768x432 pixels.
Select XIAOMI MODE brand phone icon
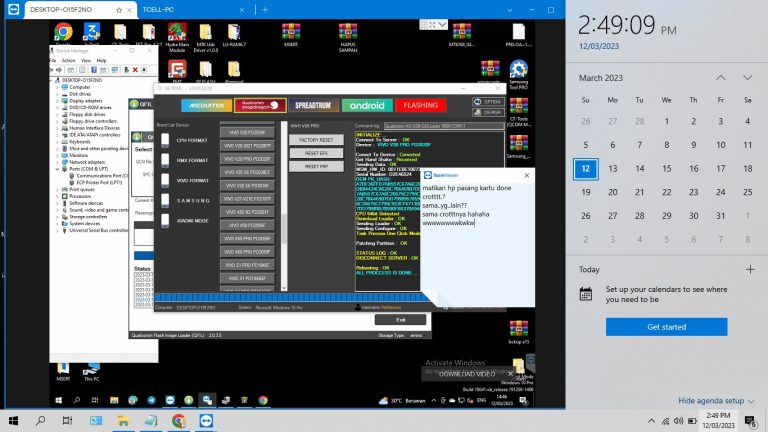click(x=165, y=220)
